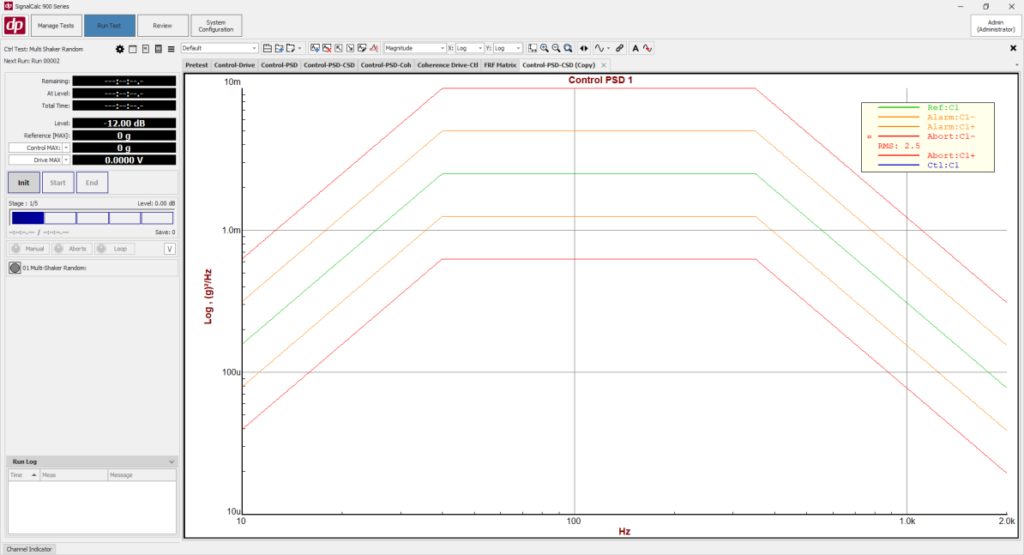Screen dimensions: 1024x555
Task: Click the Manage Tests button
Action: coord(56,25)
